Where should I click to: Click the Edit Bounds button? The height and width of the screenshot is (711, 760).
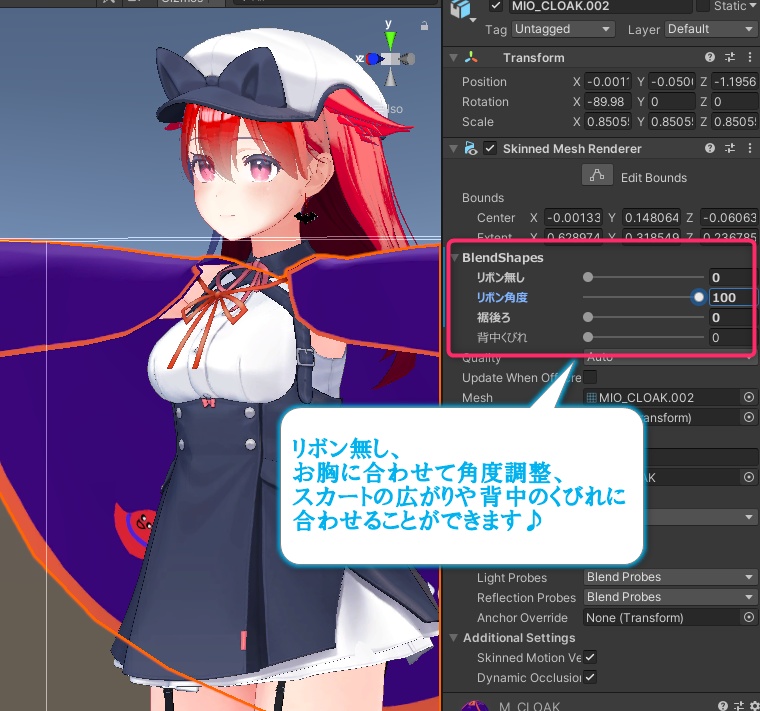point(597,175)
